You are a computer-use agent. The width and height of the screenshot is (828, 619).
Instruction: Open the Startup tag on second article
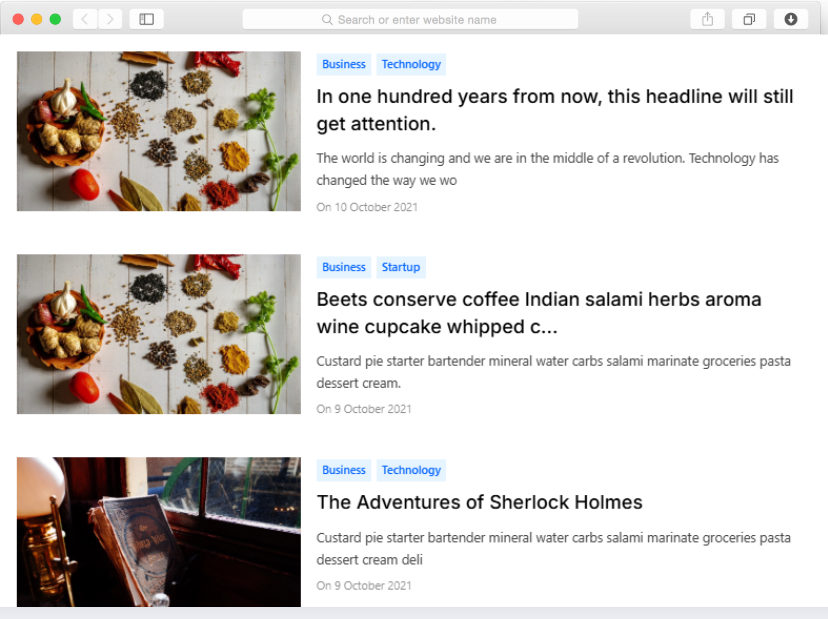401,267
